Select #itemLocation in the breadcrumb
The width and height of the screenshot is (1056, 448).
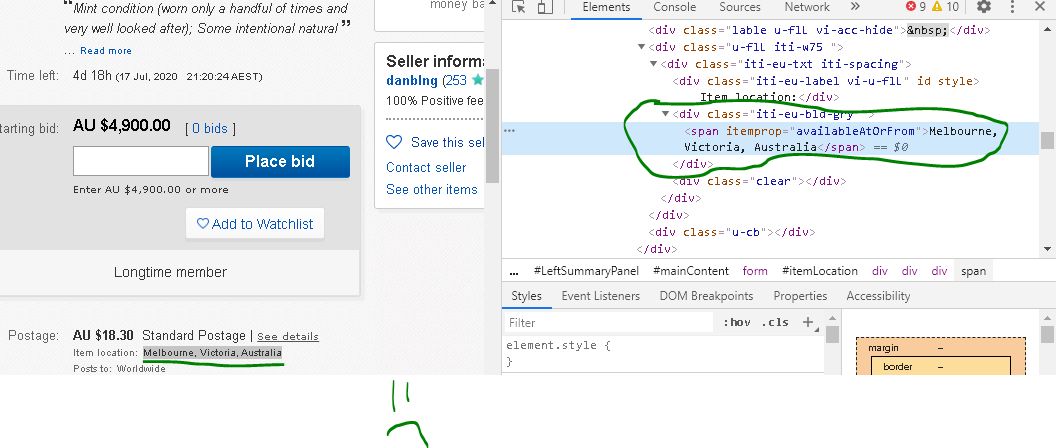820,271
